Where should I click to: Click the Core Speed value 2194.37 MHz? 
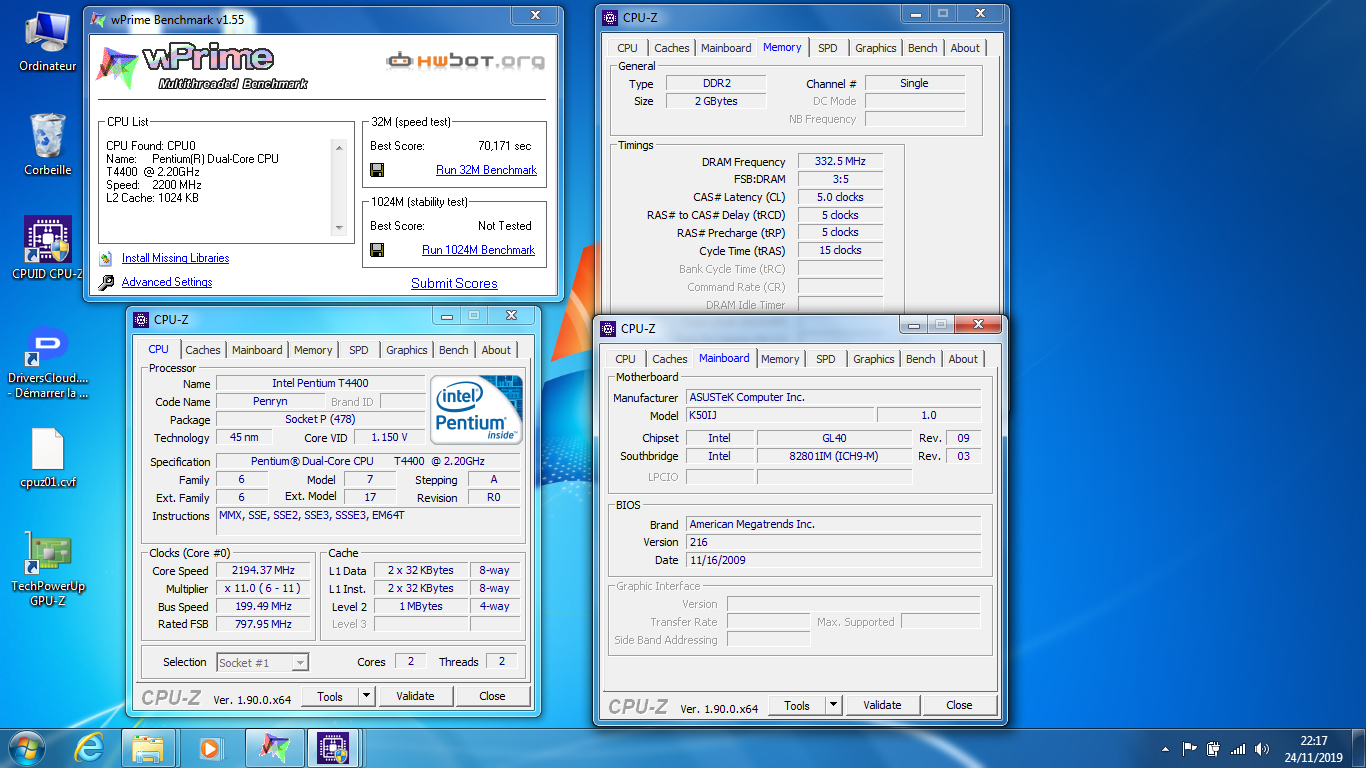(x=264, y=570)
